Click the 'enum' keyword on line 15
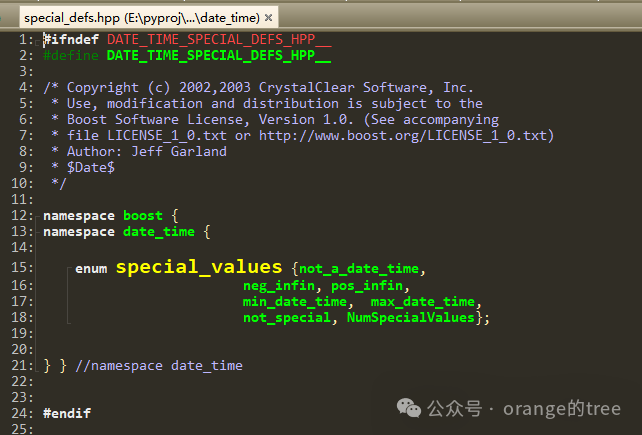Screen dimensions: 642x435 pos(91,268)
